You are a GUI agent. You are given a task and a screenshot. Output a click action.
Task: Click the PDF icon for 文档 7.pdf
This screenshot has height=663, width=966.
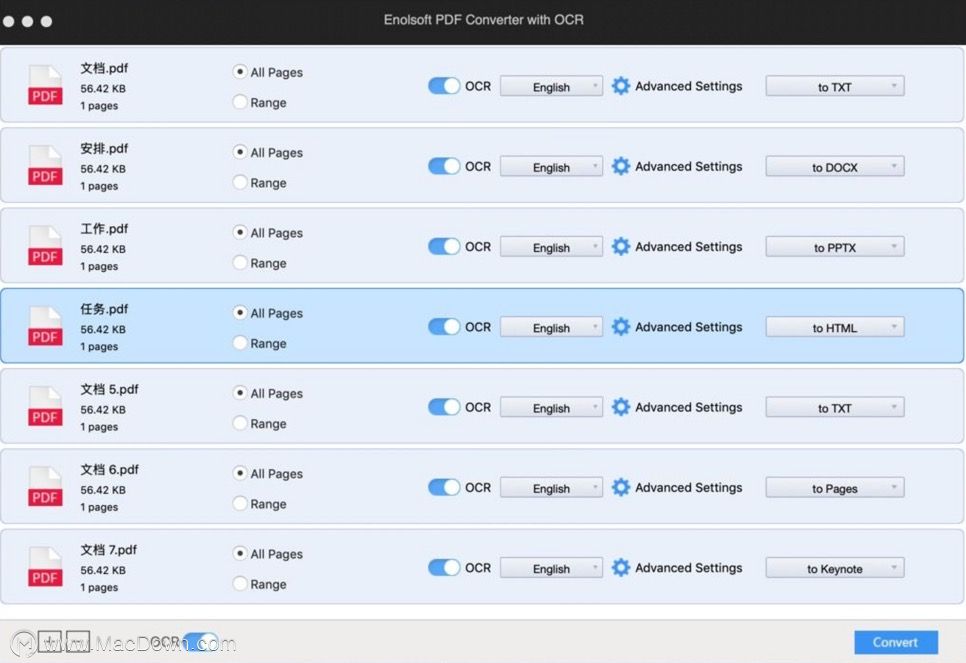[x=45, y=566]
